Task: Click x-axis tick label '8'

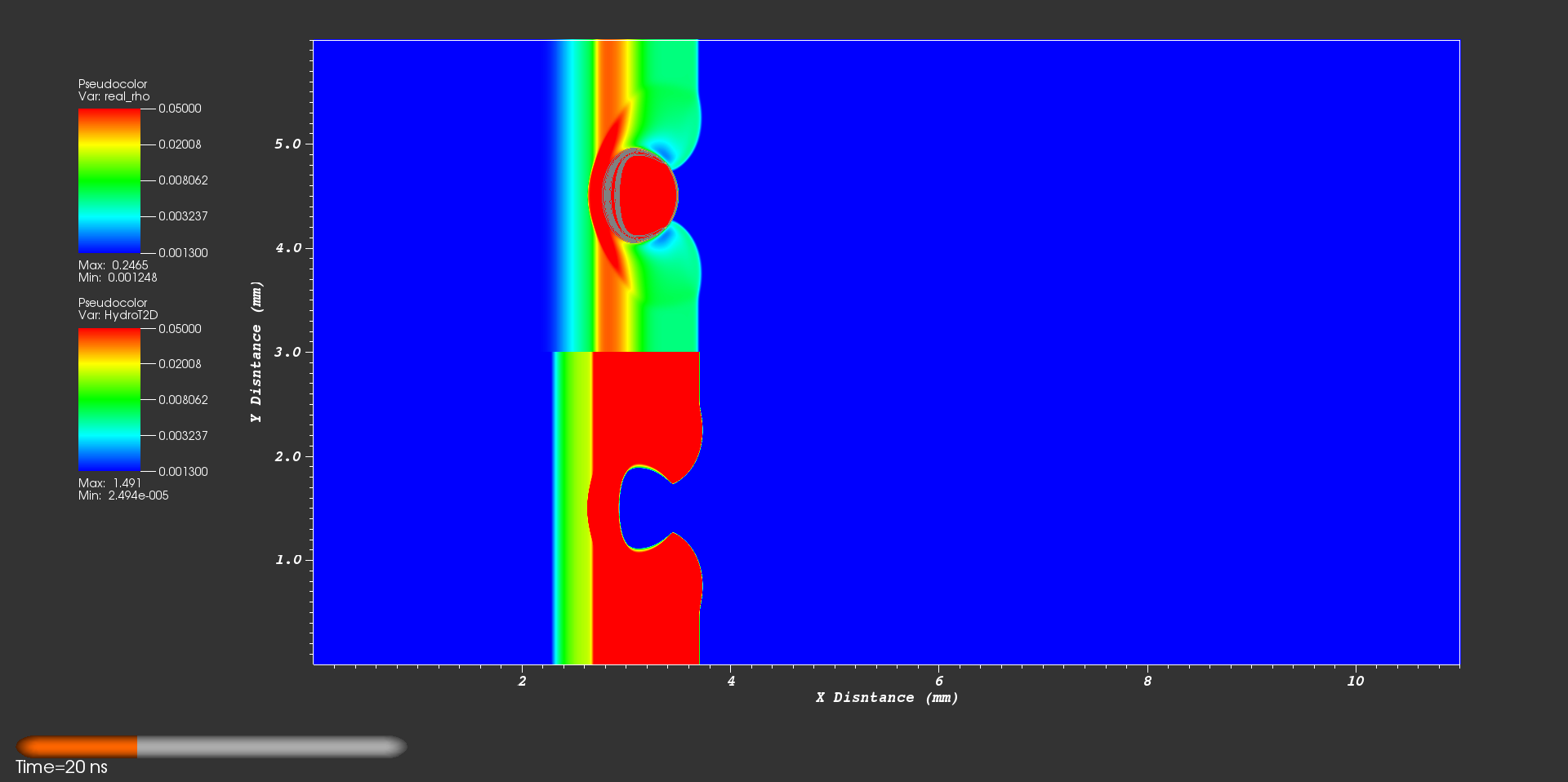Action: 1147,681
